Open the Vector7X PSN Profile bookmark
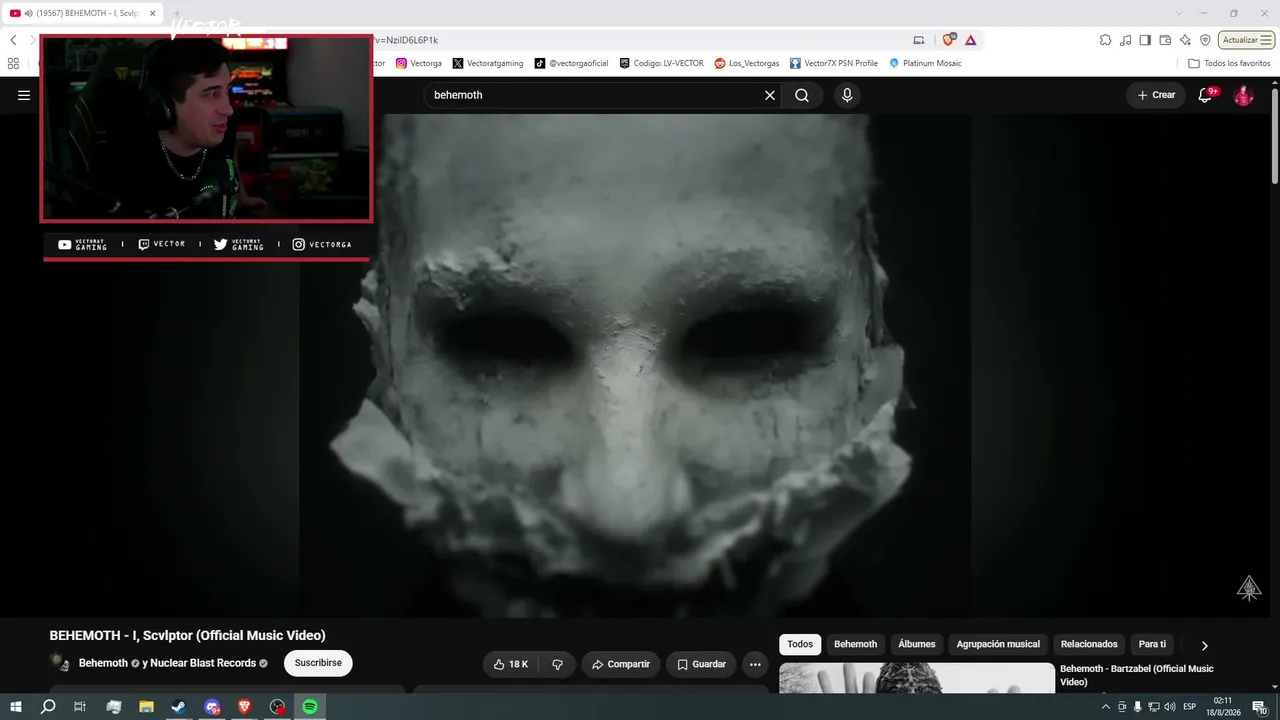 (x=834, y=63)
